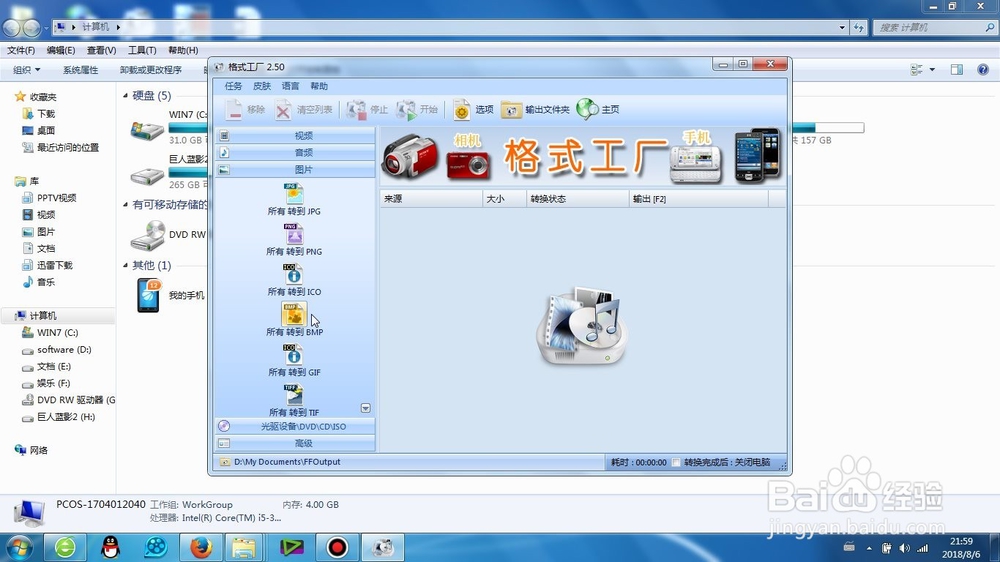Open the Explorer view options dropdown arrow

pos(932,70)
